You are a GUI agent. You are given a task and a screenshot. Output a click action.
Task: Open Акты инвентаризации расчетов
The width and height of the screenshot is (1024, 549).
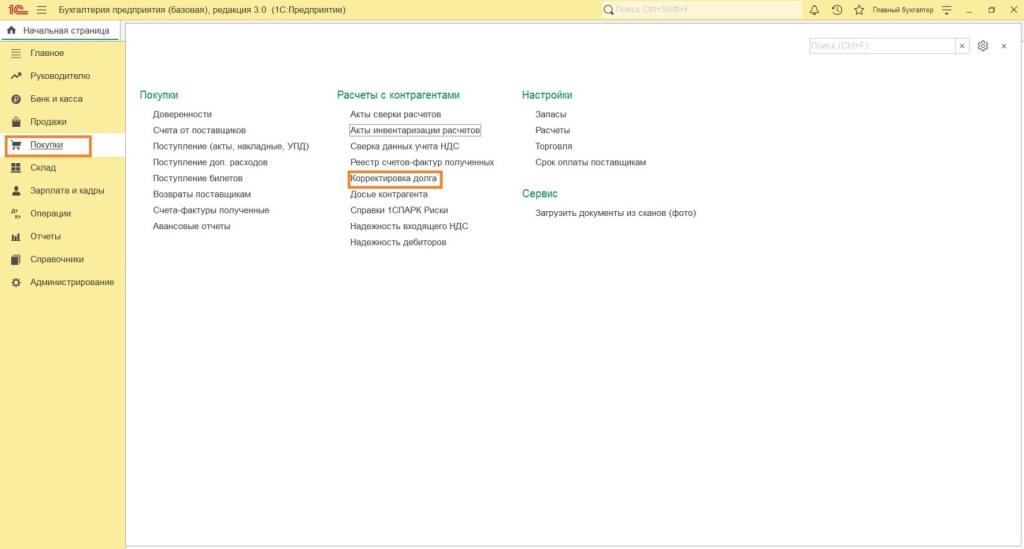pos(415,130)
